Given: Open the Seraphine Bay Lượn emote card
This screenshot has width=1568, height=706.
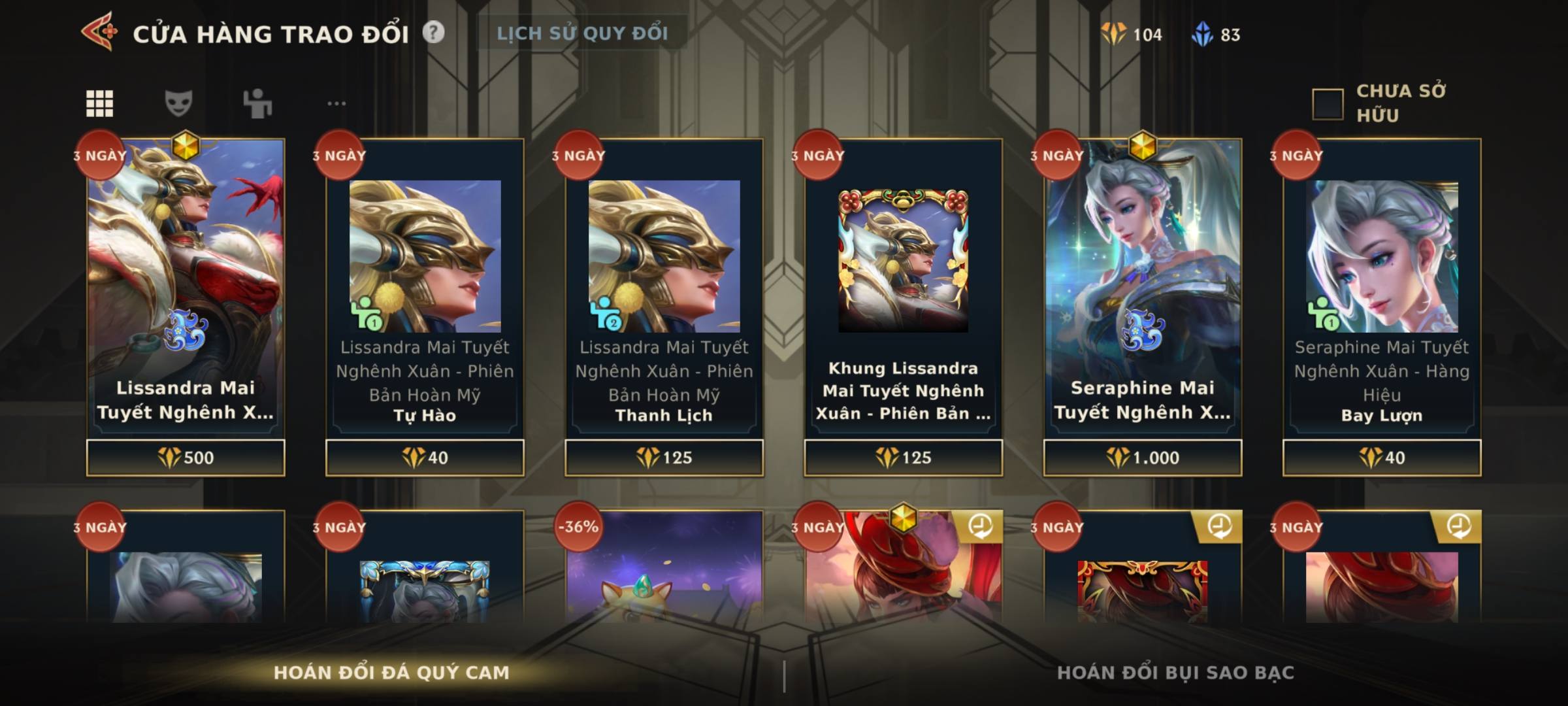Looking at the screenshot, I should tap(1382, 289).
